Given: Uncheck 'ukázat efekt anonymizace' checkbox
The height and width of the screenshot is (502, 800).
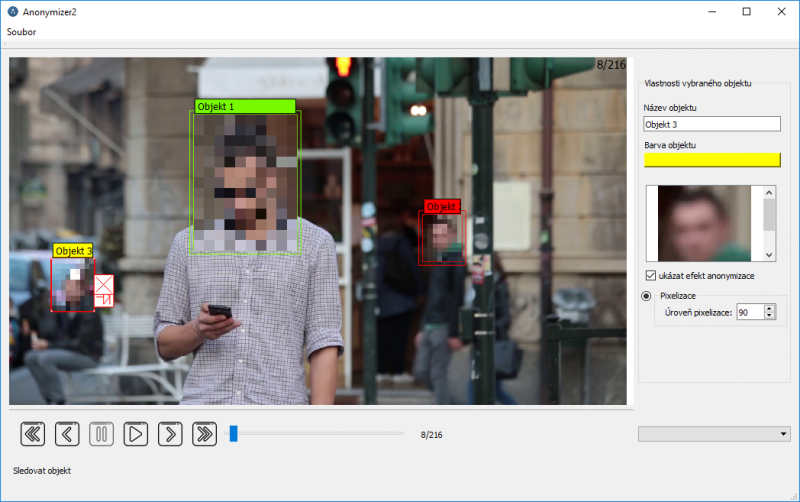Looking at the screenshot, I should (651, 275).
